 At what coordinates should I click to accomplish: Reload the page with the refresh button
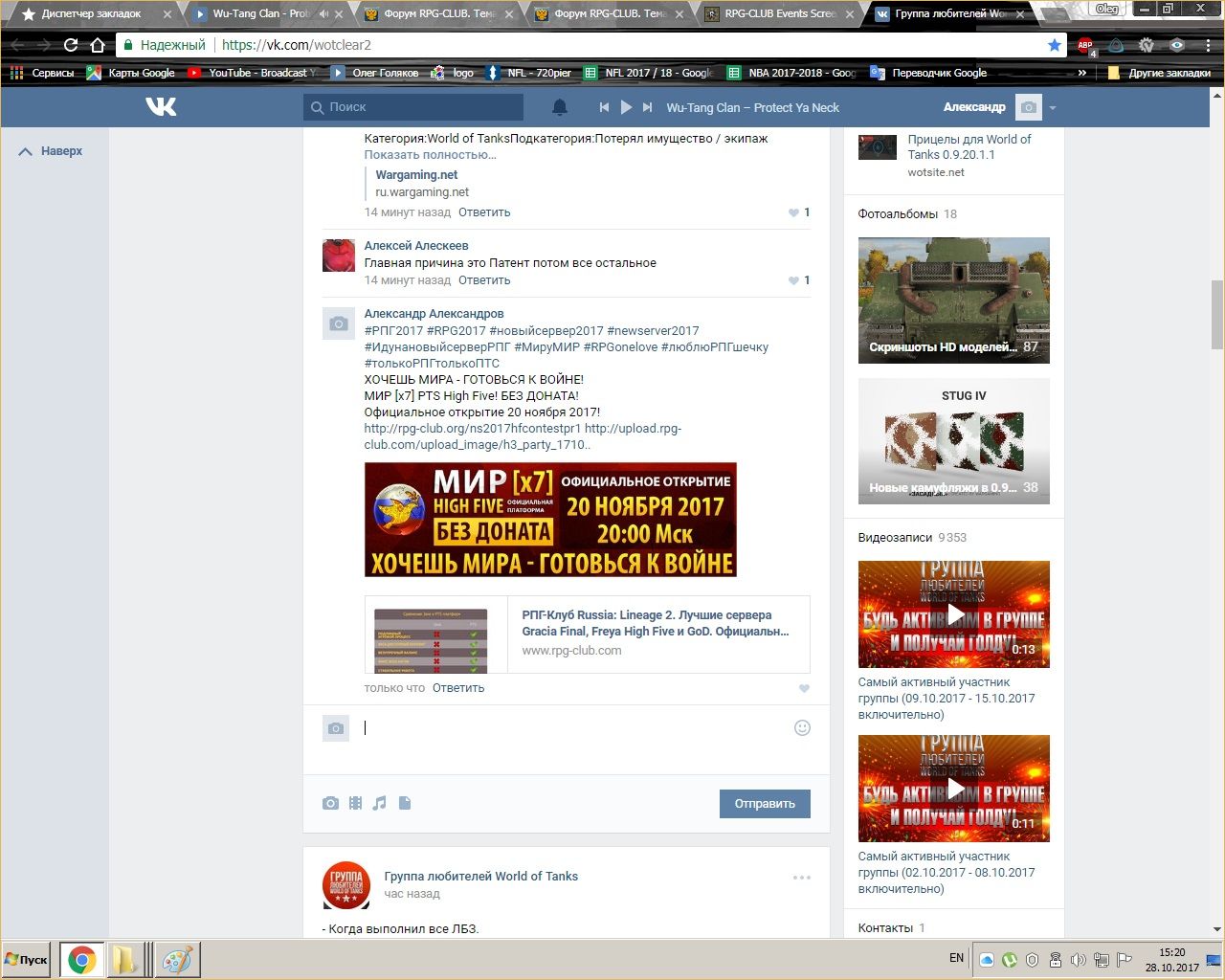coord(71,45)
